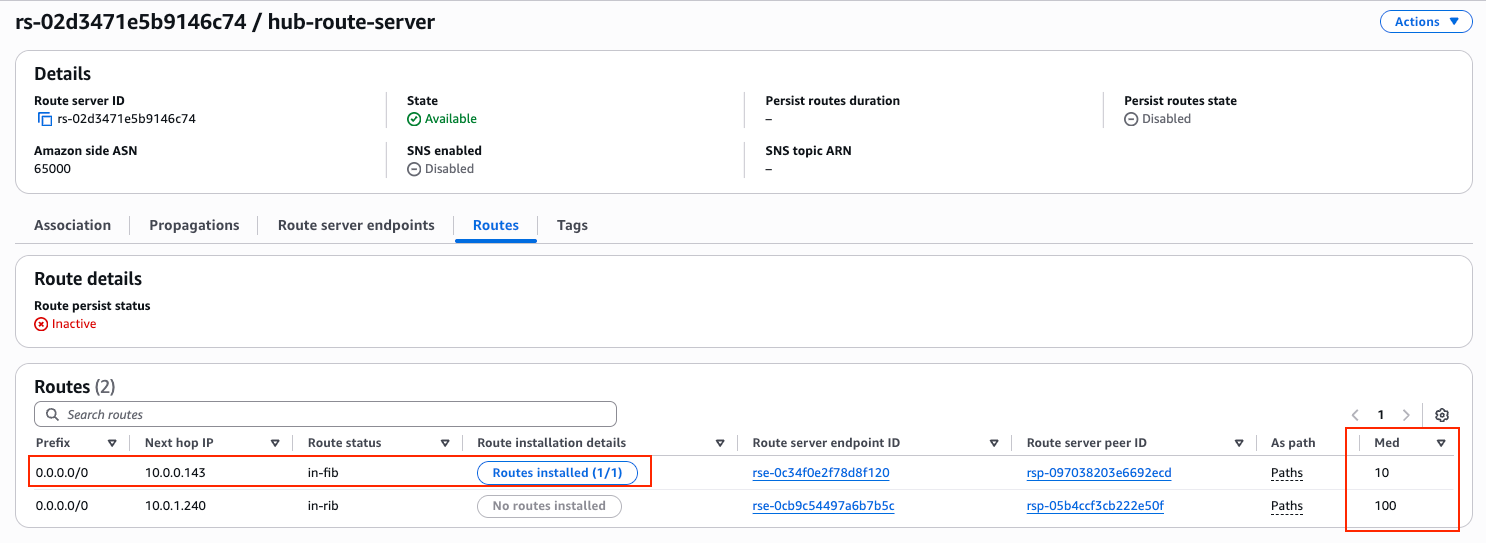Open table preferences gear icon
The width and height of the screenshot is (1486, 543).
pyautogui.click(x=1441, y=415)
